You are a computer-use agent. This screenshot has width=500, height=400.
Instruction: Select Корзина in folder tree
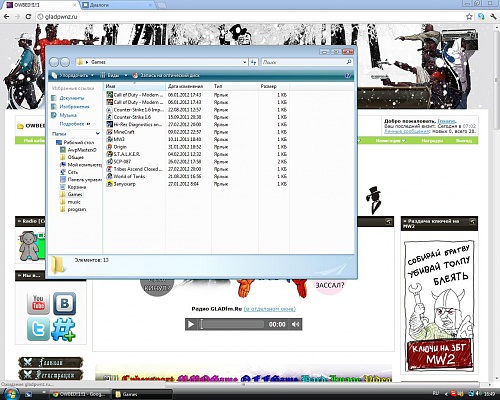click(73, 187)
